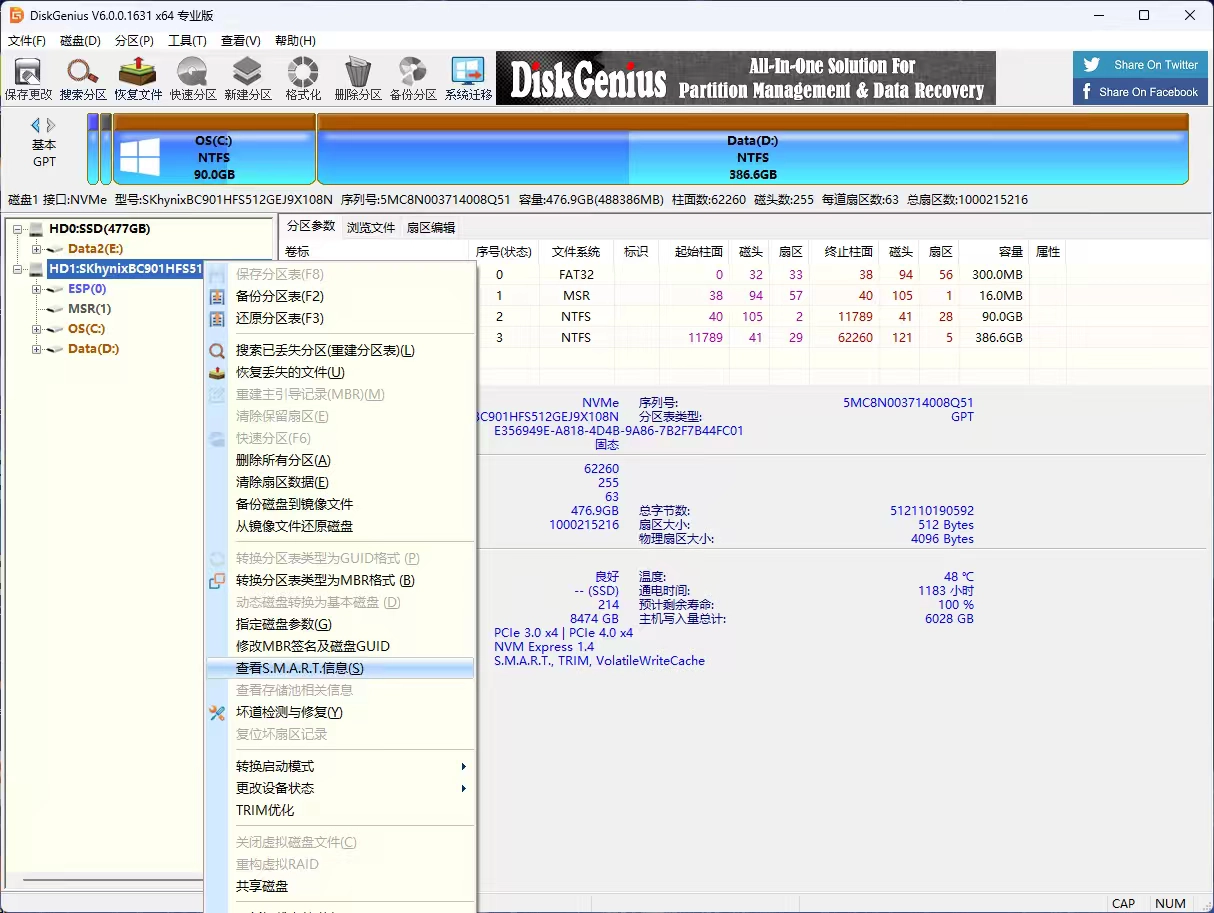
Task: Expand the ESP(0) tree node
Action: tap(34, 288)
